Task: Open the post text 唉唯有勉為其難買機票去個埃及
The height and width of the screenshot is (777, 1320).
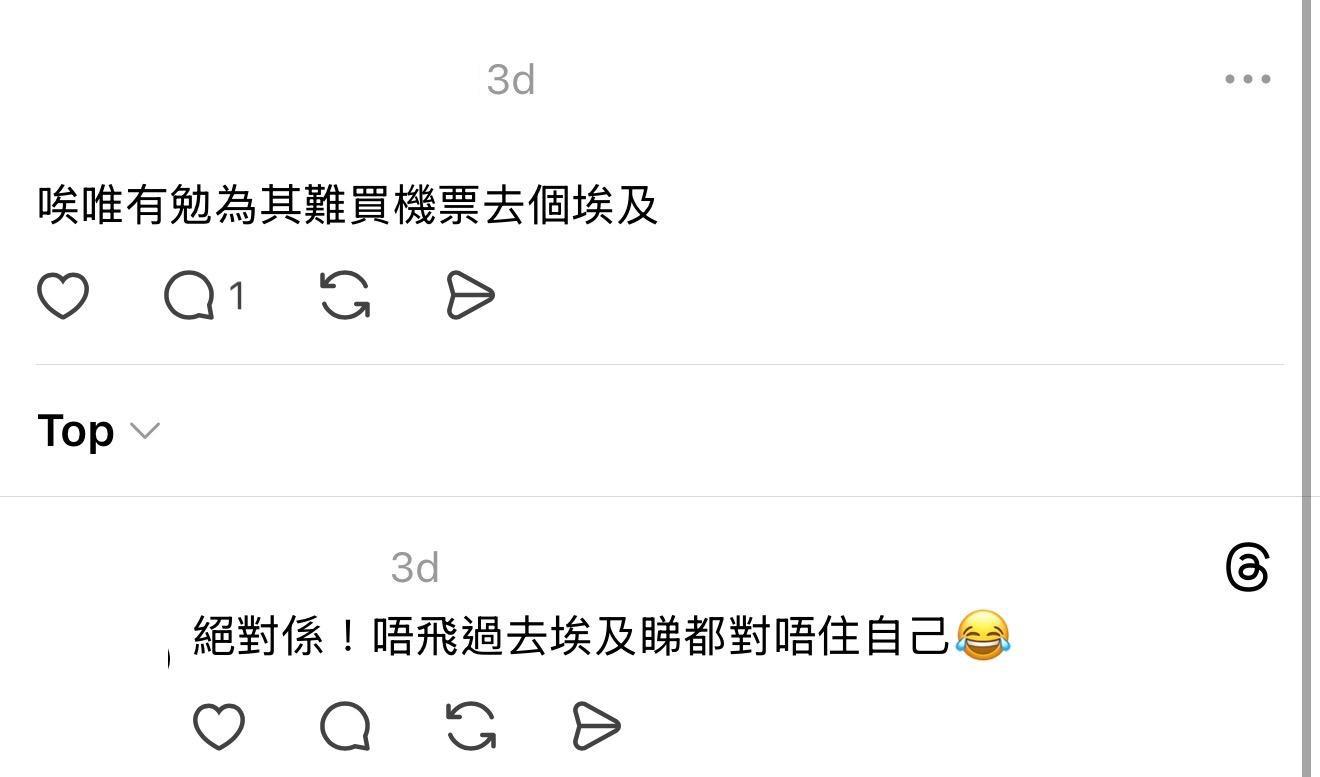Action: click(x=348, y=206)
